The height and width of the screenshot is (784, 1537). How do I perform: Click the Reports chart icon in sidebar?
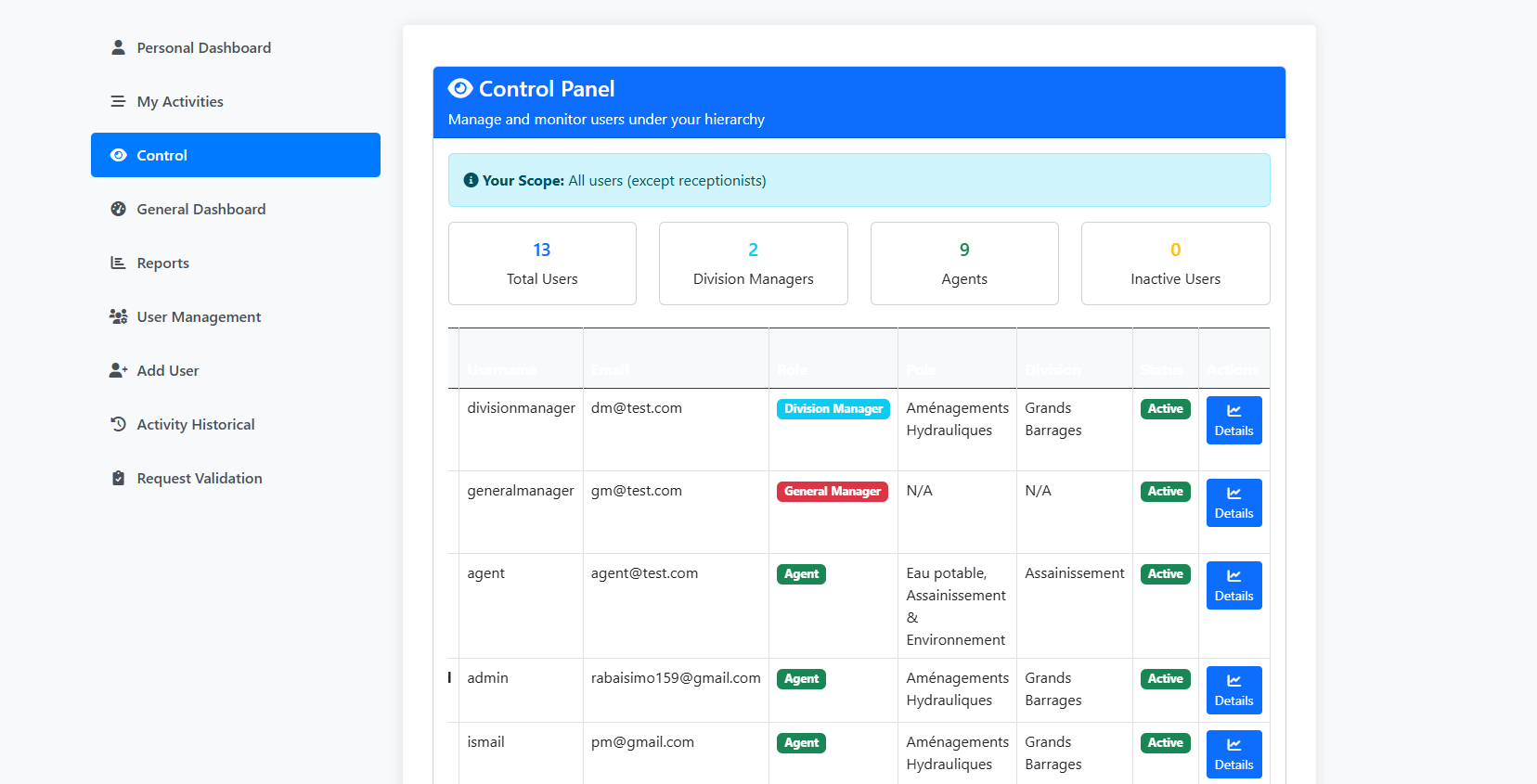[x=118, y=263]
